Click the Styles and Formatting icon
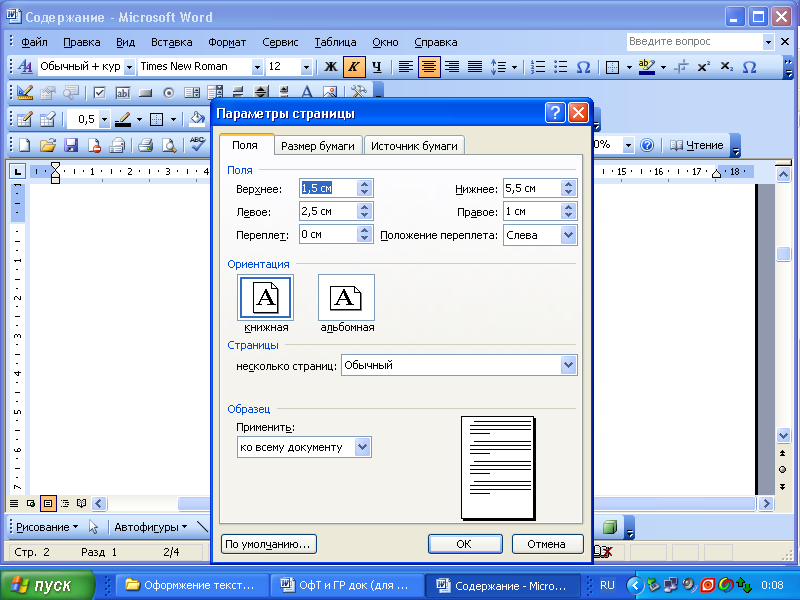Viewport: 800px width, 600px height. (x=24, y=67)
